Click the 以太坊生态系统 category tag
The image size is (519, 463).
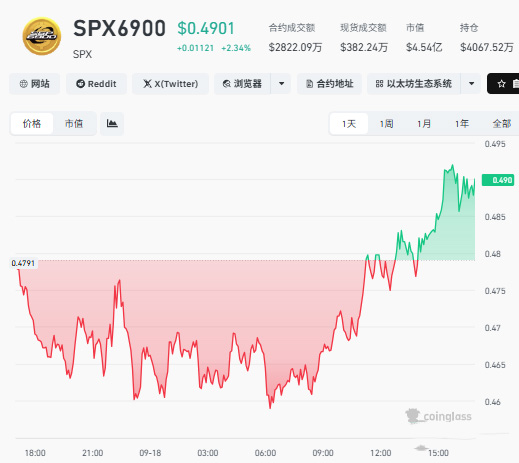414,84
